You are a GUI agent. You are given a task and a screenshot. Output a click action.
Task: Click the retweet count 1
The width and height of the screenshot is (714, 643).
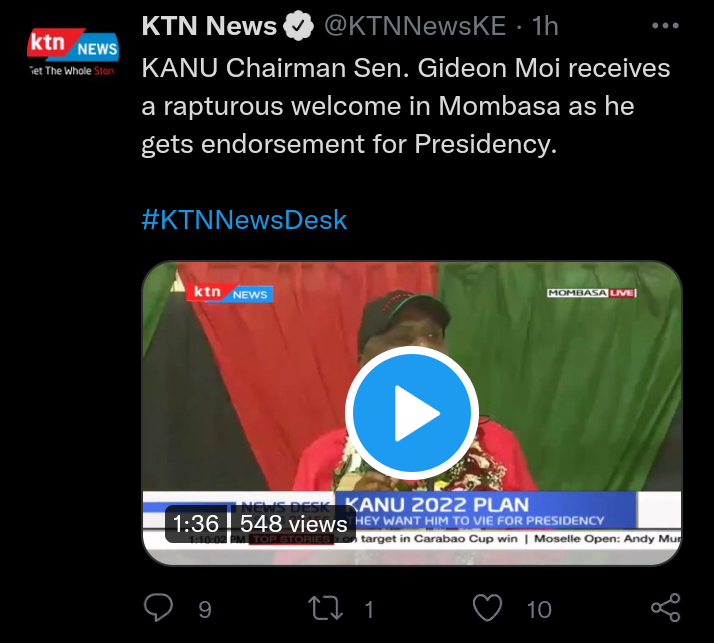point(369,609)
